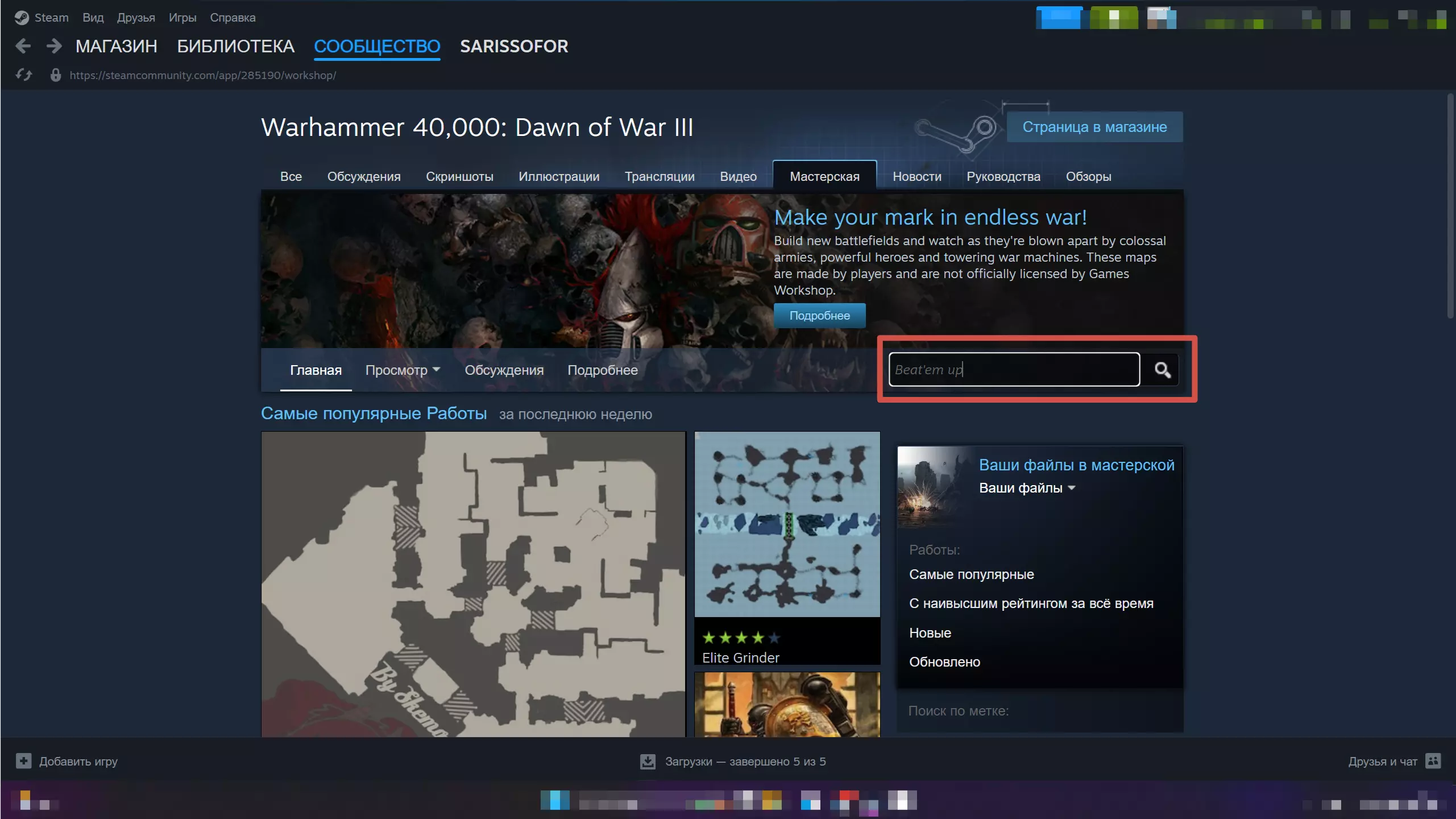Expand the Просмотр dropdown

pyautogui.click(x=403, y=370)
